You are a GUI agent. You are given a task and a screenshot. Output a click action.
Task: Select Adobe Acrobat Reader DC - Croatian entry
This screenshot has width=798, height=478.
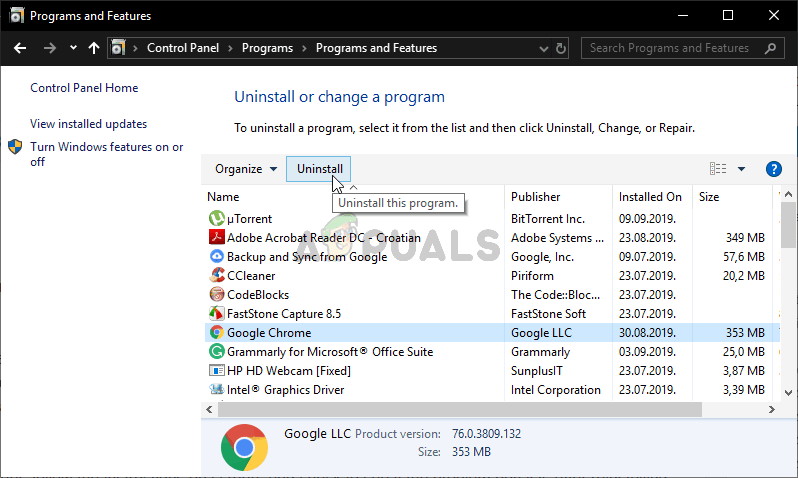[x=324, y=238]
